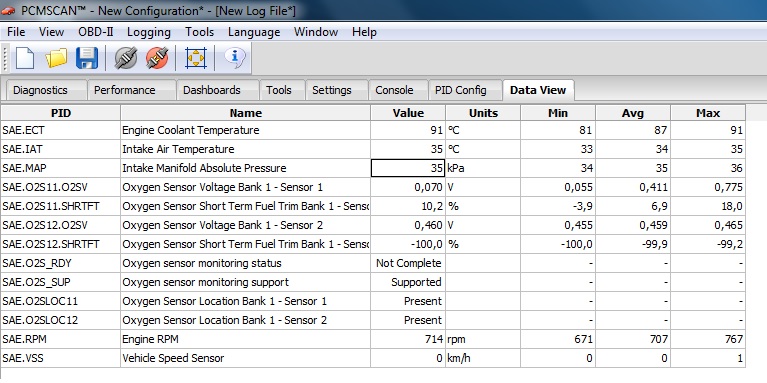Click the Supported value cell

pyautogui.click(x=408, y=282)
